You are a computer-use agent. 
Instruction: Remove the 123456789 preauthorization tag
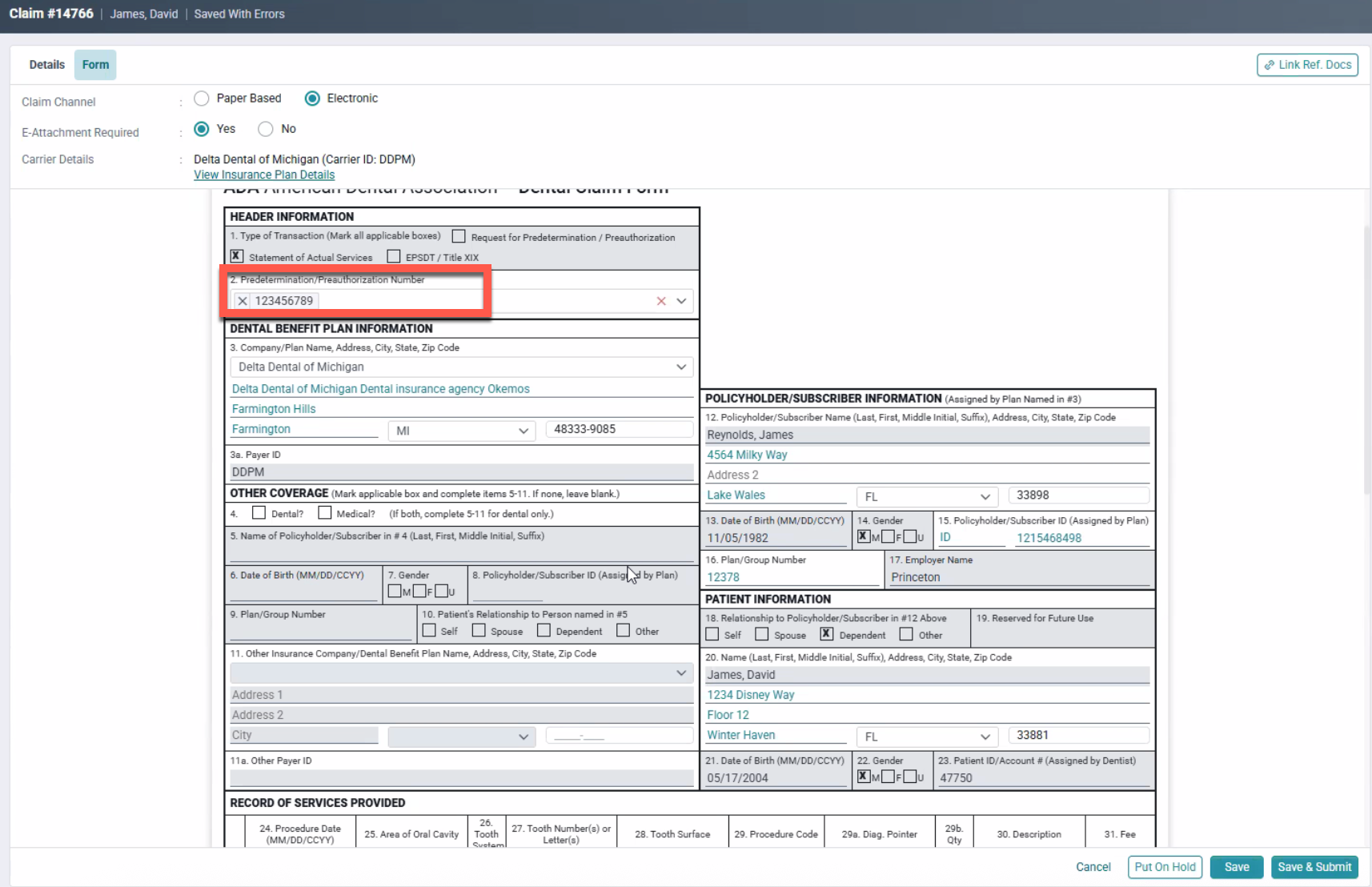(x=243, y=301)
